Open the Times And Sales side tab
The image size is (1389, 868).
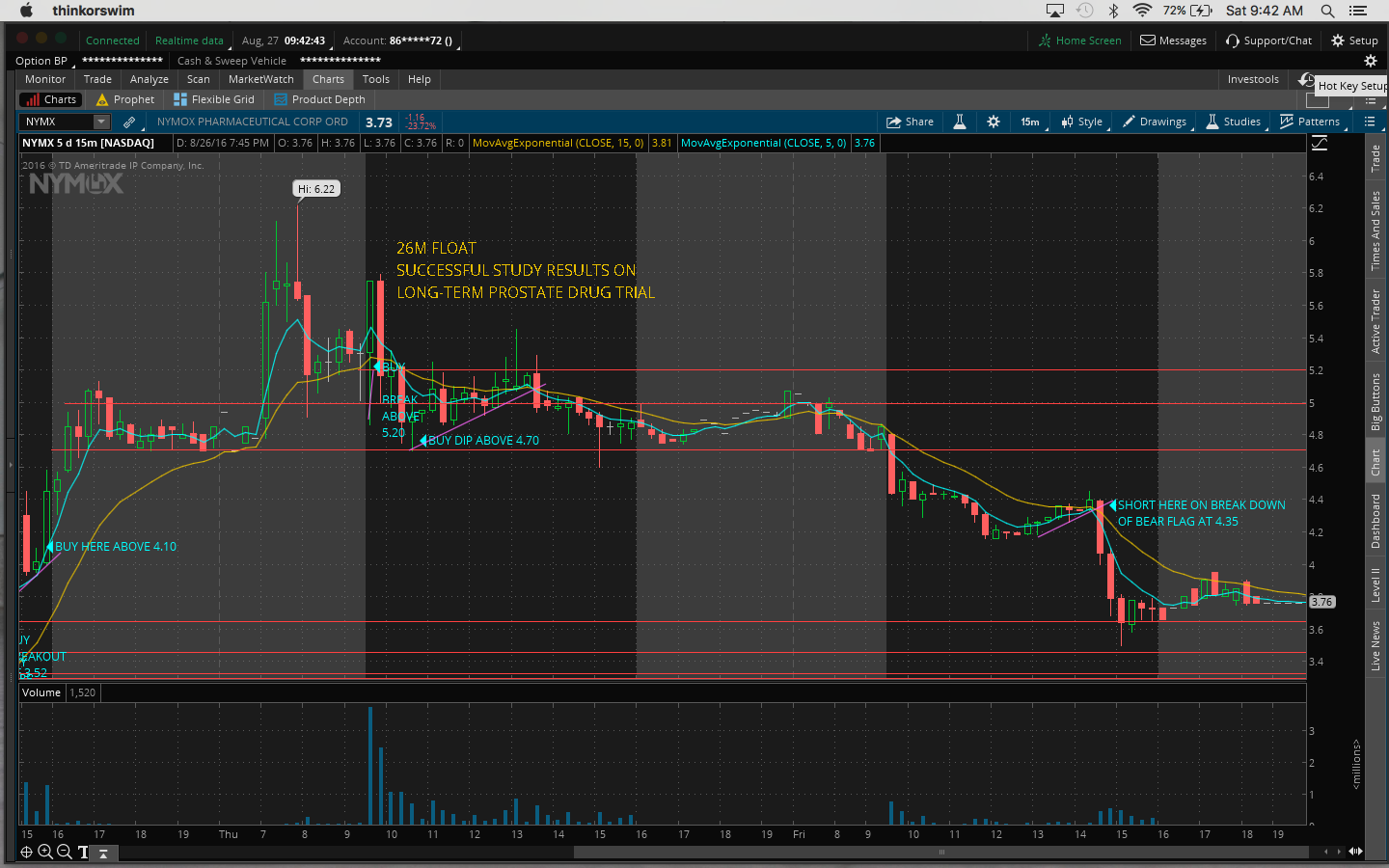coord(1375,231)
